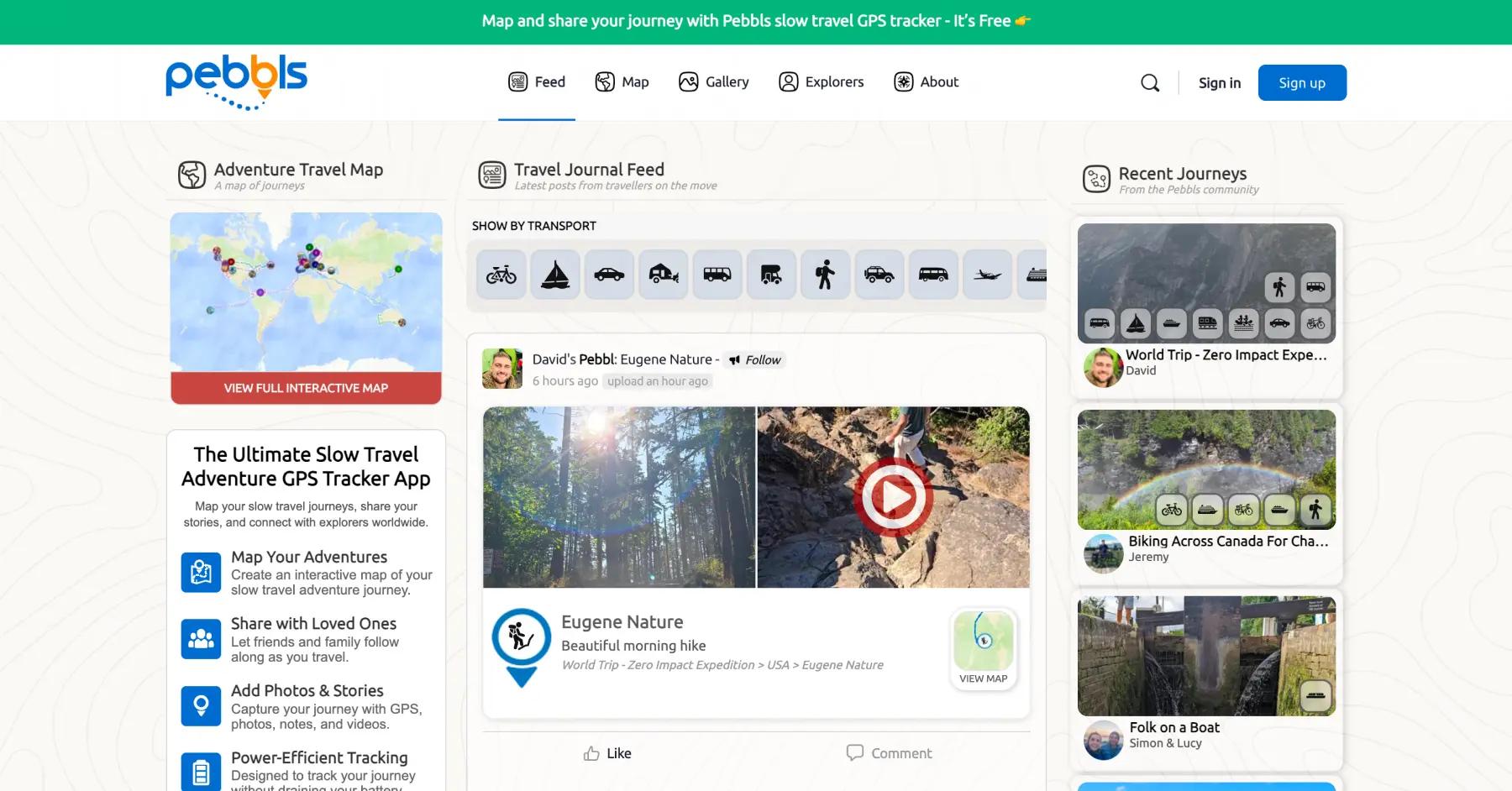This screenshot has width=1512, height=791.
Task: Open the world map preview image
Action: click(306, 292)
